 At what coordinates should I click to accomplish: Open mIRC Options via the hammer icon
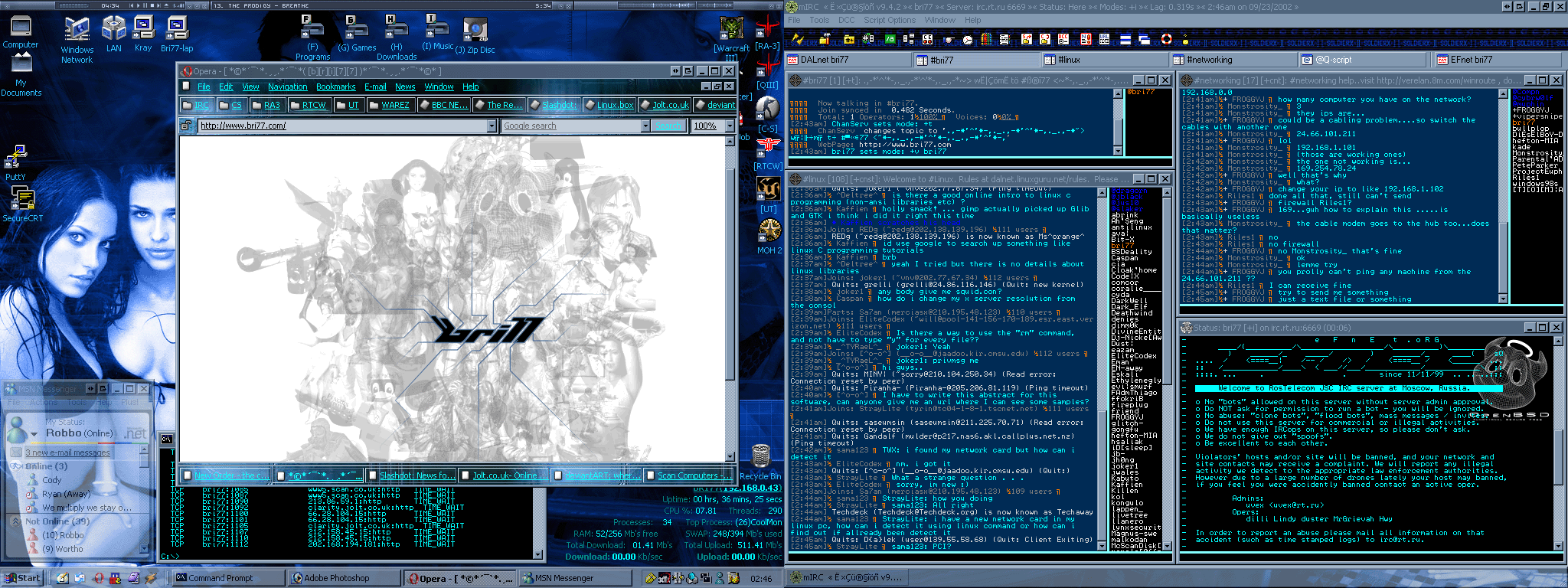825,39
